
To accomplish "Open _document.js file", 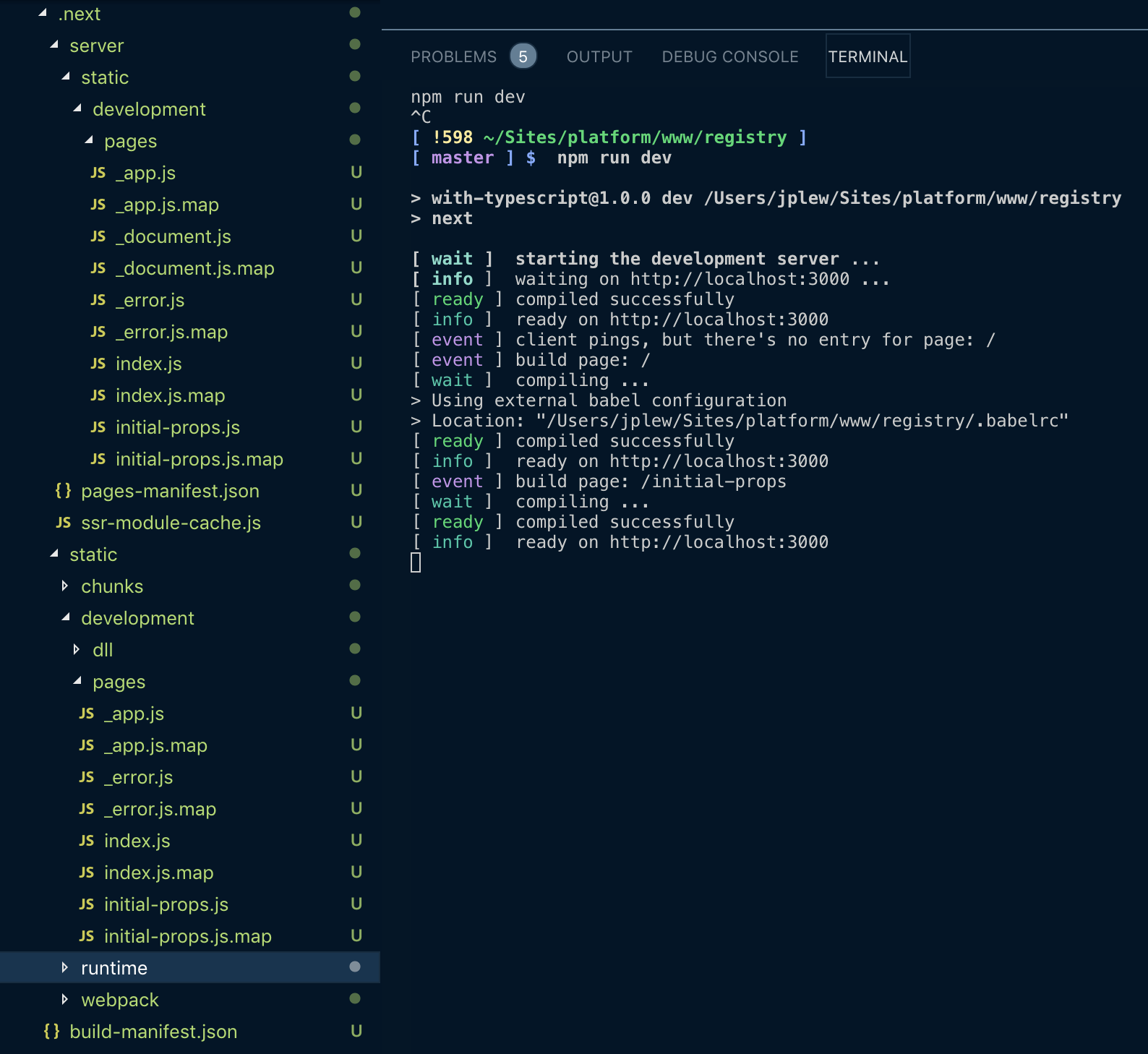I will [174, 236].
